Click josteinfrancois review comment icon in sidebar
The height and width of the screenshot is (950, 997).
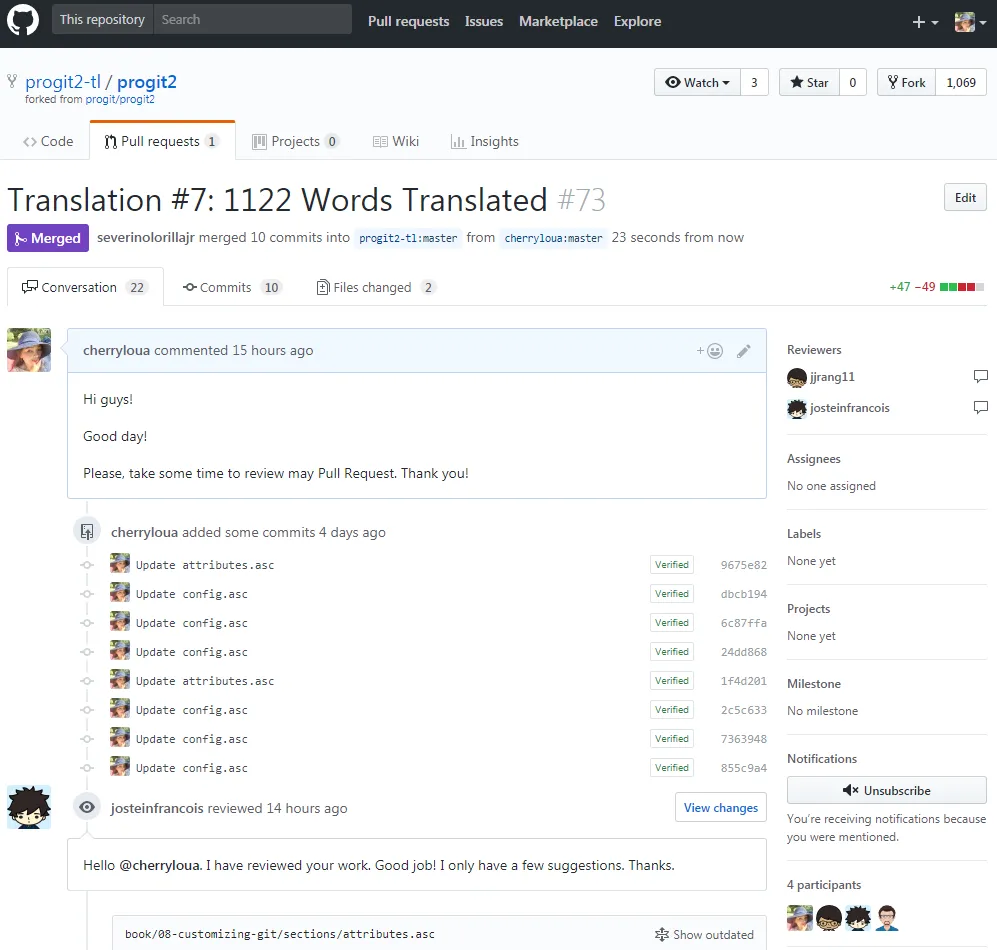coord(980,407)
